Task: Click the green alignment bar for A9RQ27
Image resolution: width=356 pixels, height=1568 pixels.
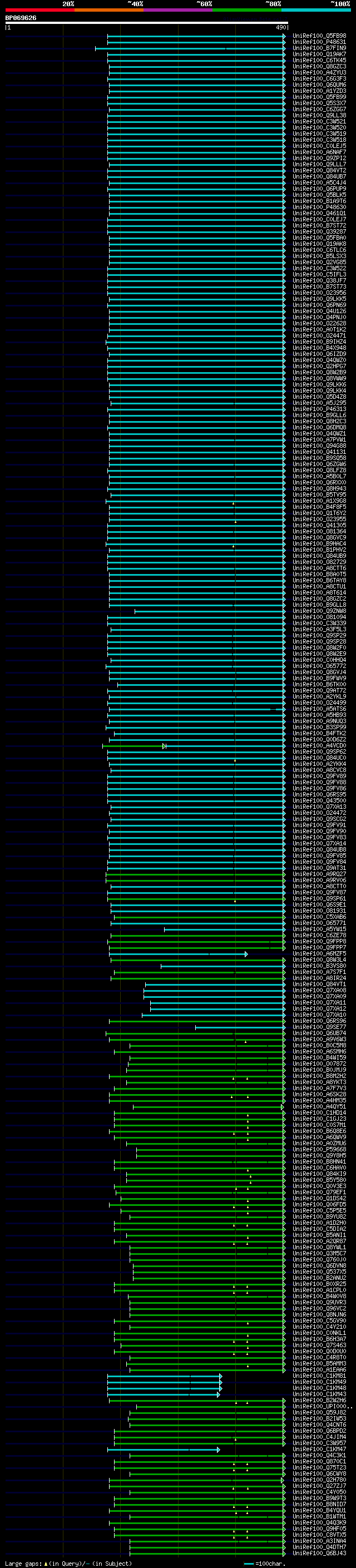Action: pyautogui.click(x=195, y=874)
